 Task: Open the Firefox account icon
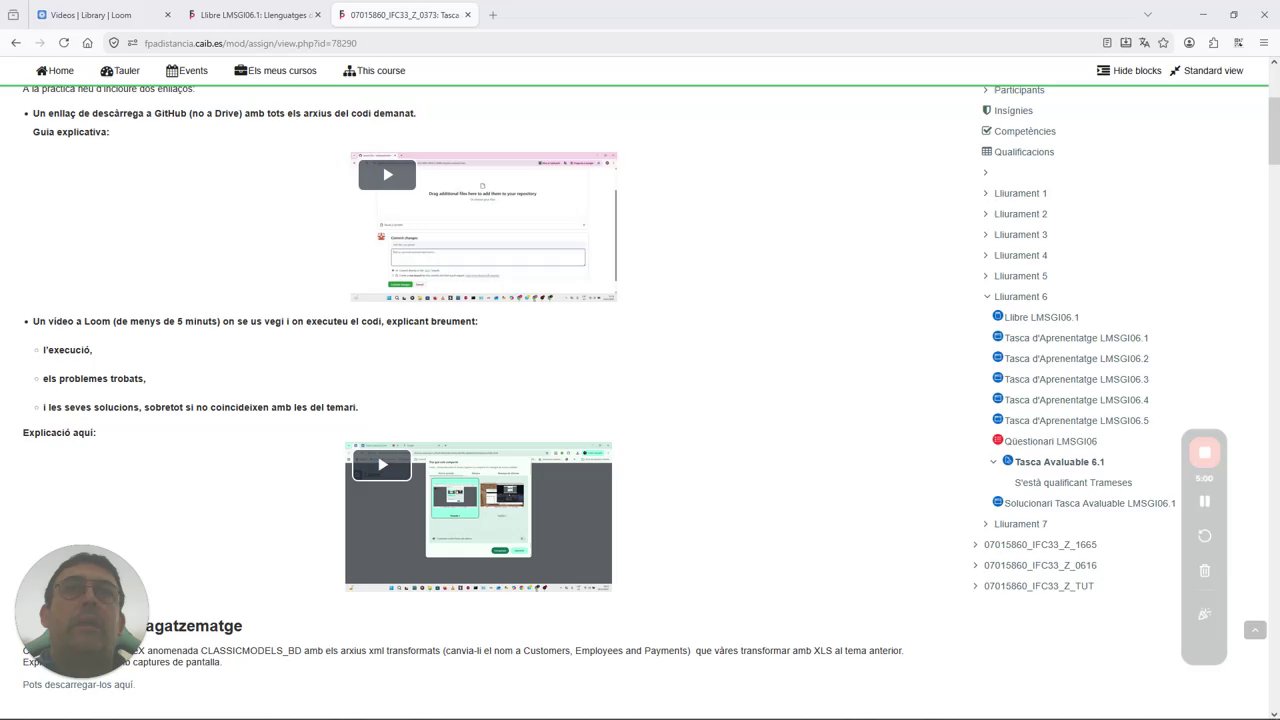tap(1189, 43)
